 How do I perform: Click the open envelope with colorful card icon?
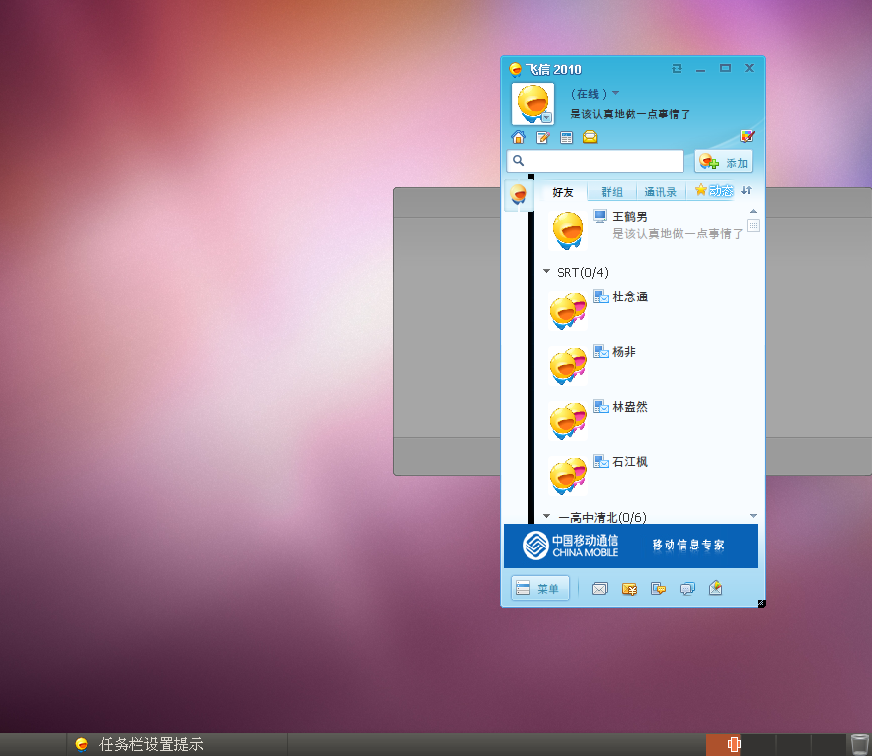716,587
